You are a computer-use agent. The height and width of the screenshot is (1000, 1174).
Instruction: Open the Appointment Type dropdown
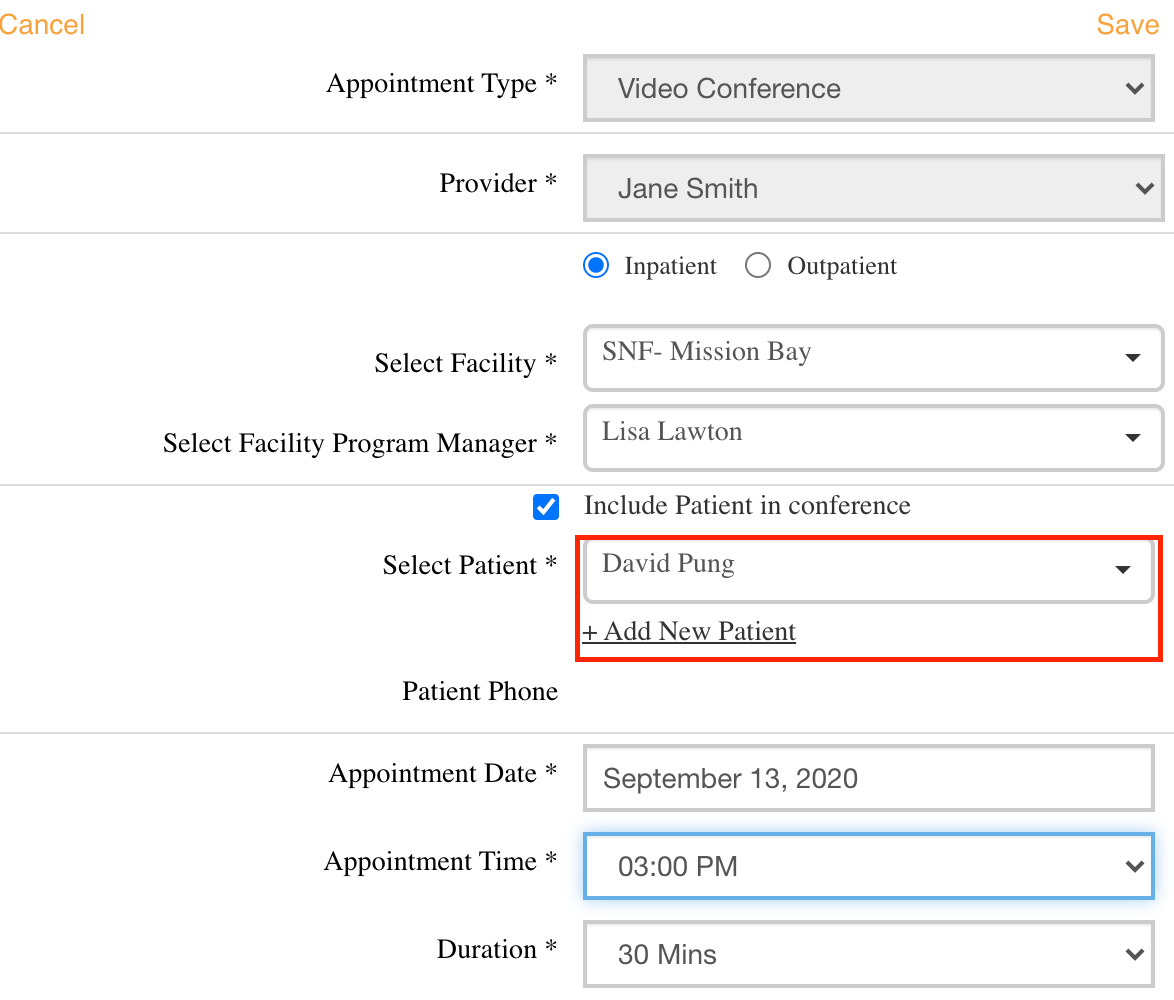pyautogui.click(x=872, y=89)
